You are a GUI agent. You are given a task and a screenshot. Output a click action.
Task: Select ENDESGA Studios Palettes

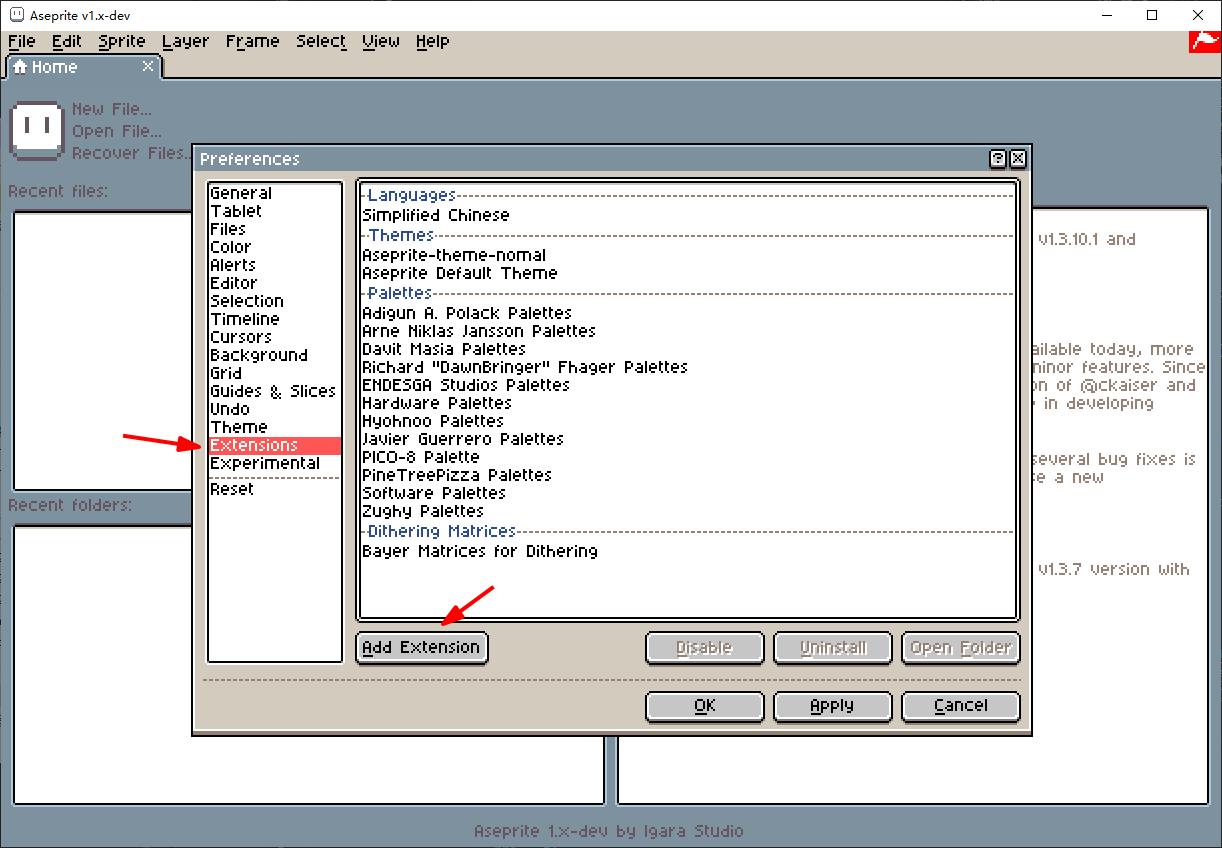(688, 385)
